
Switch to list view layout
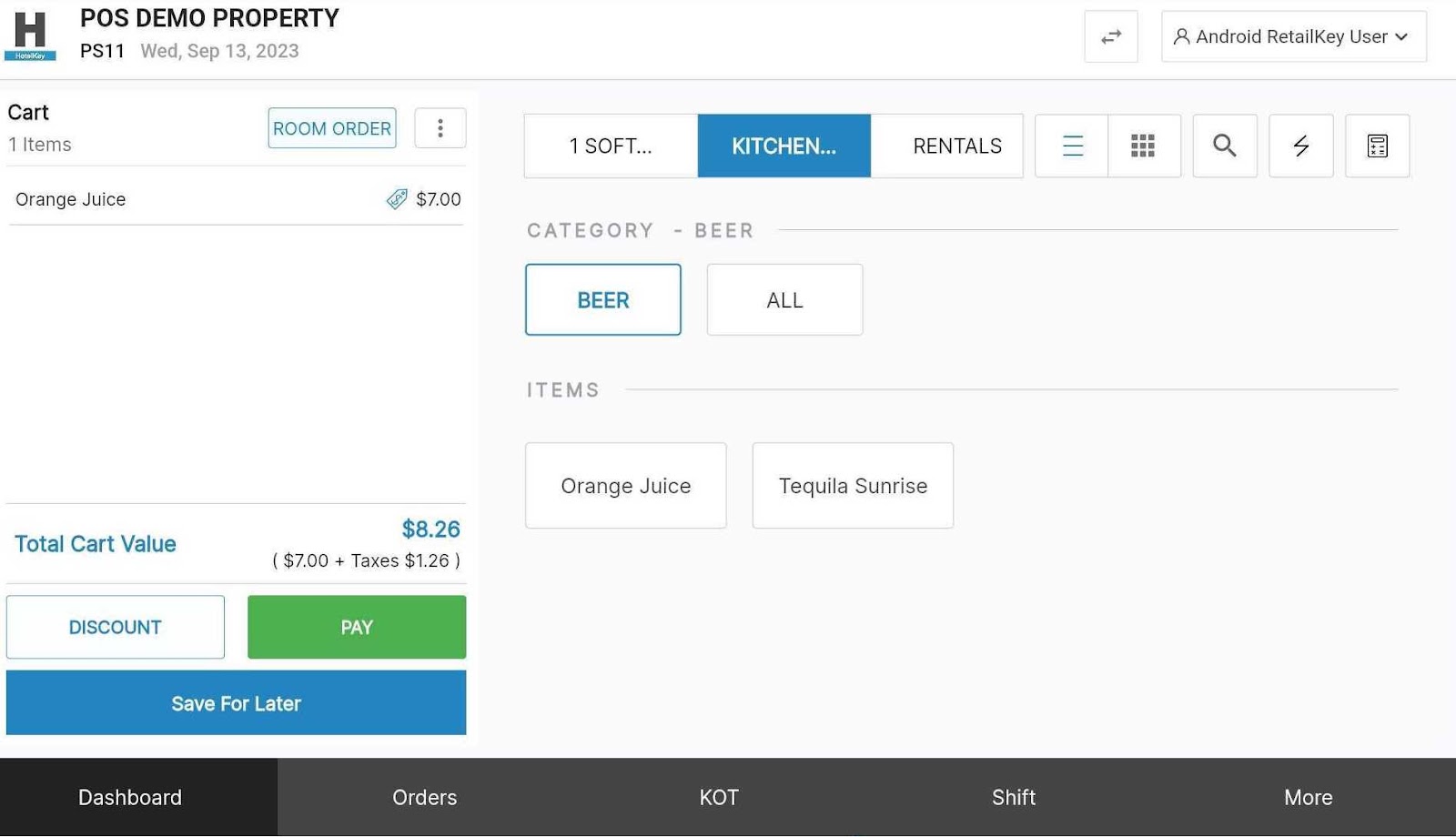[x=1072, y=146]
